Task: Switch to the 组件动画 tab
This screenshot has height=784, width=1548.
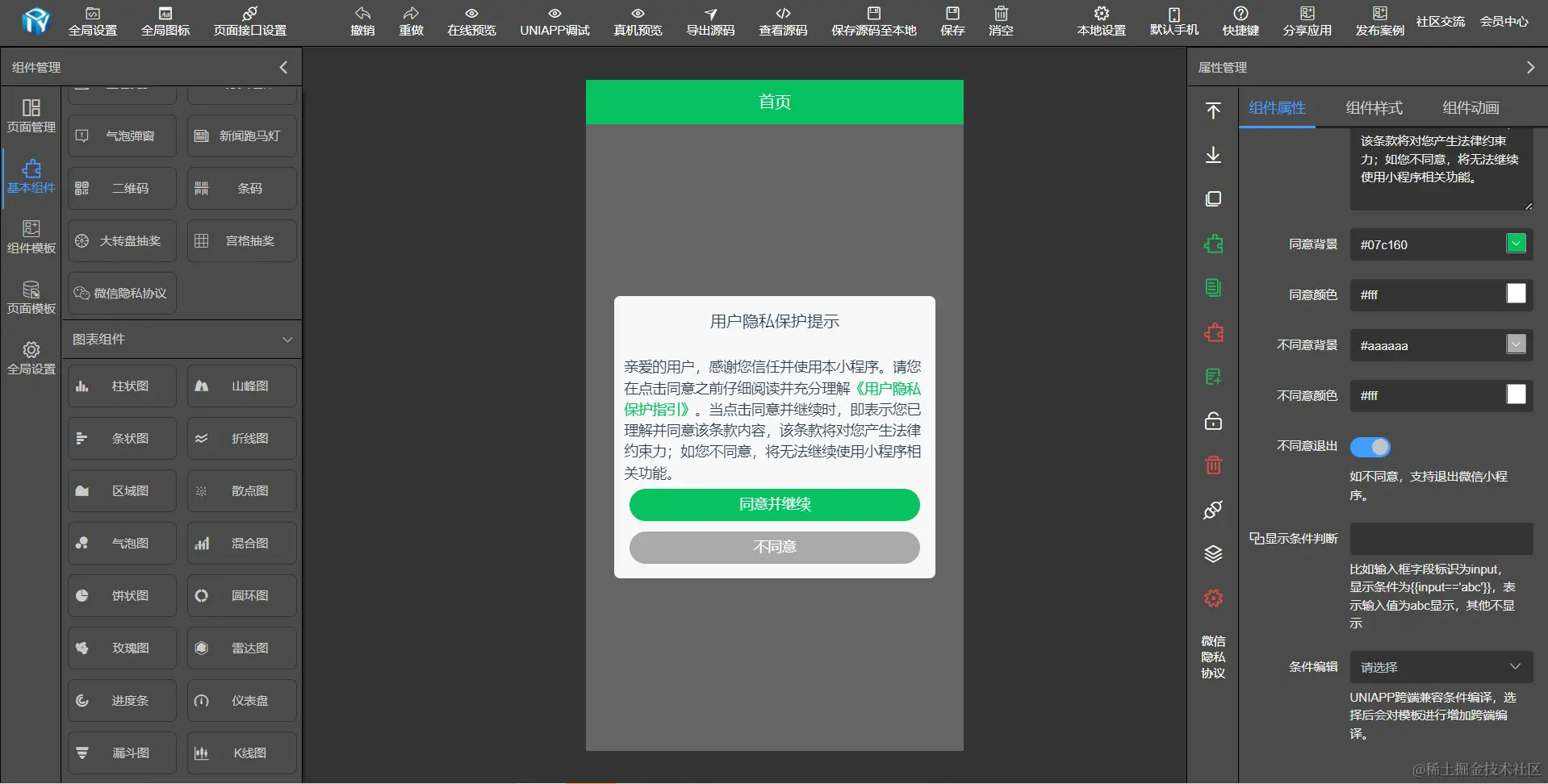Action: click(x=1471, y=108)
